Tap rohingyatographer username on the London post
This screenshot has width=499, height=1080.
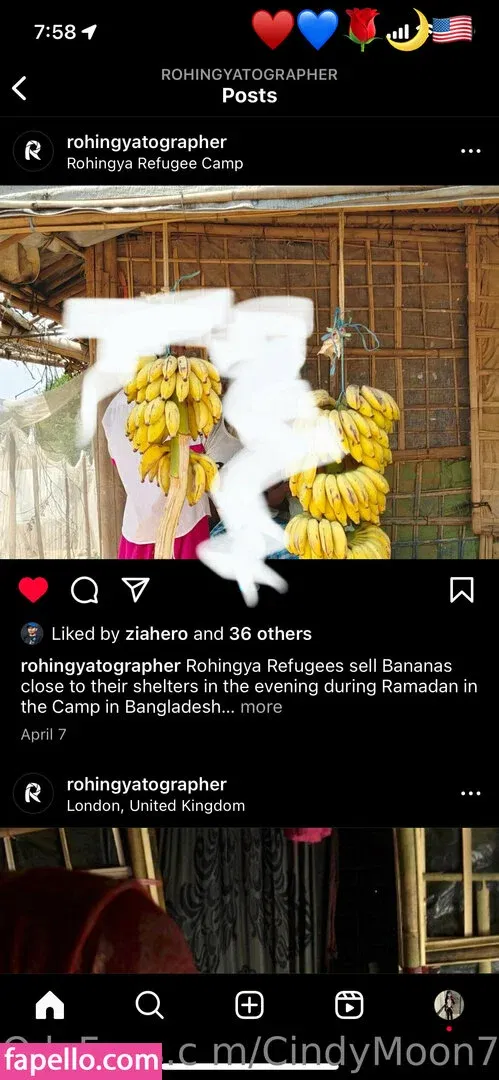[x=146, y=785]
